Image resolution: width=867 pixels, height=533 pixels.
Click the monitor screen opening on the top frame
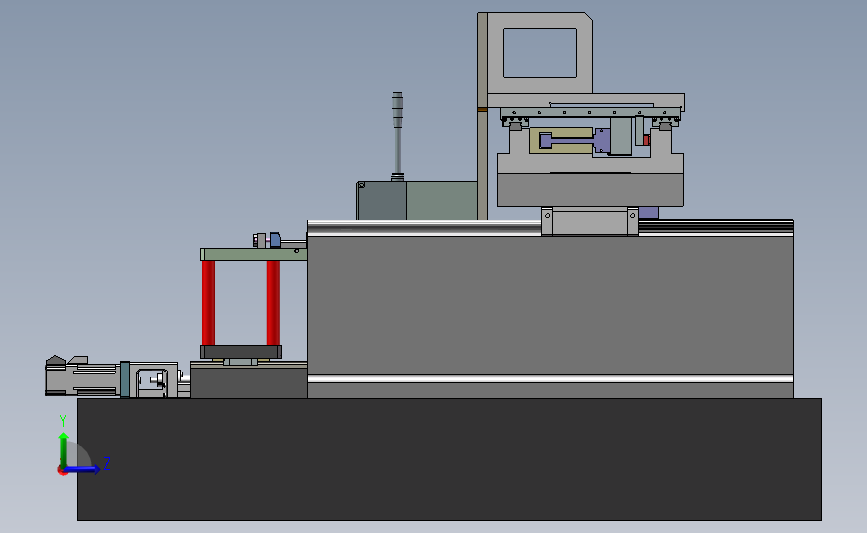(540, 53)
